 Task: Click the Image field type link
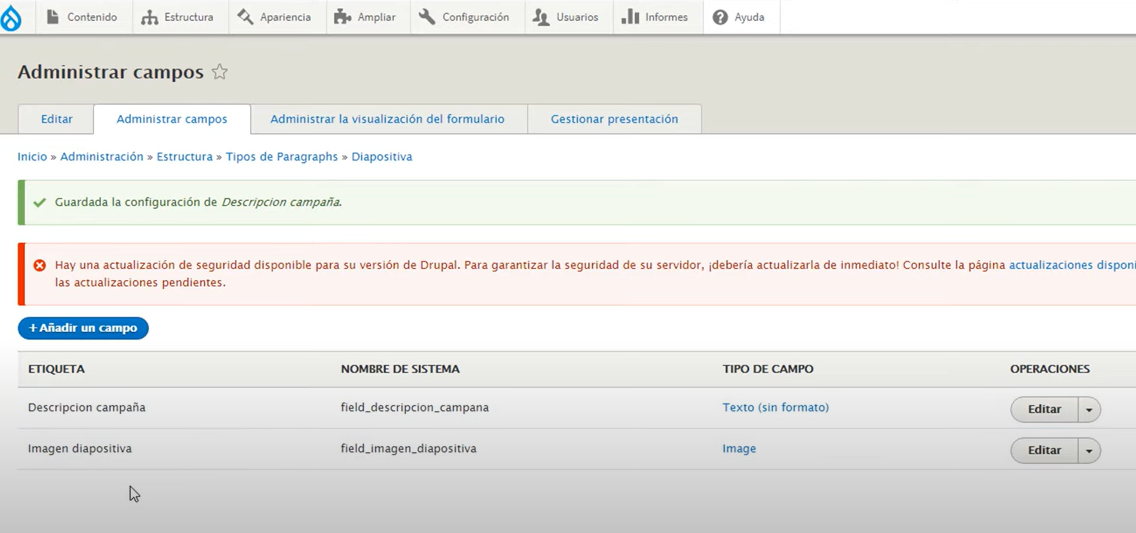tap(739, 449)
